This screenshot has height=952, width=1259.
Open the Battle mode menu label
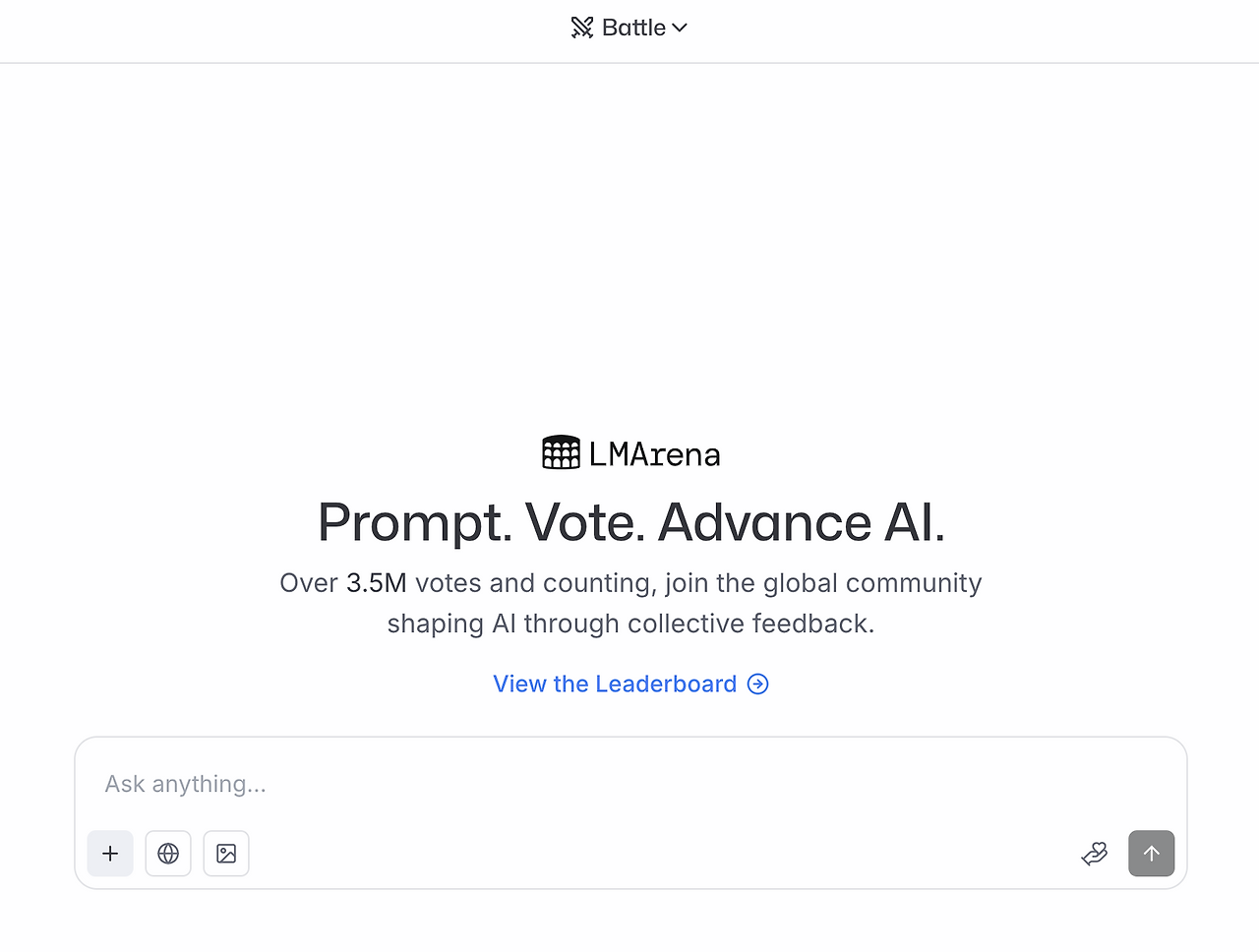click(633, 28)
